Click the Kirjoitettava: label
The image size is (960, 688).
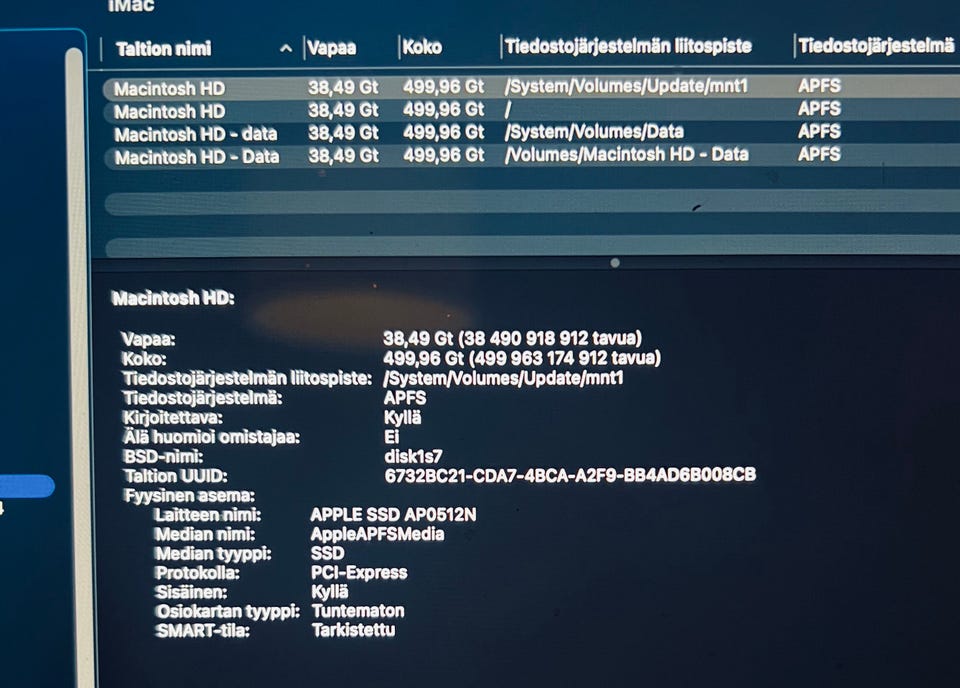coord(173,417)
